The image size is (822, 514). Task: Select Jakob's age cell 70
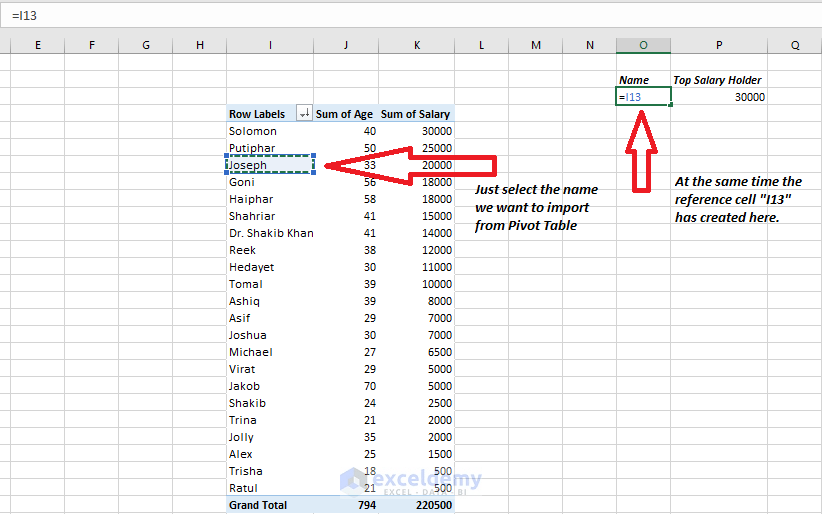tap(346, 386)
